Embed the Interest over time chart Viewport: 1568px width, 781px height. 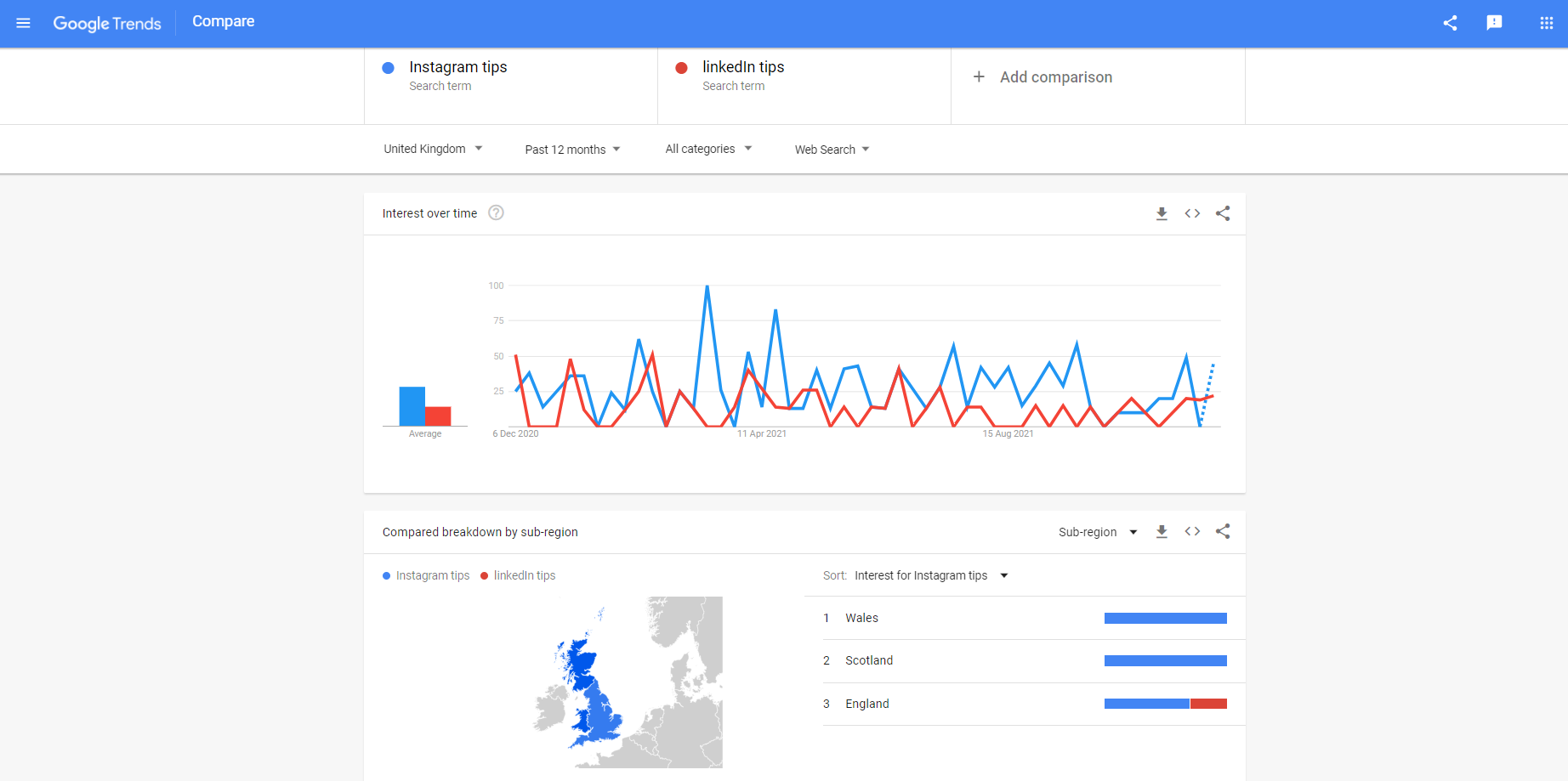pos(1192,213)
